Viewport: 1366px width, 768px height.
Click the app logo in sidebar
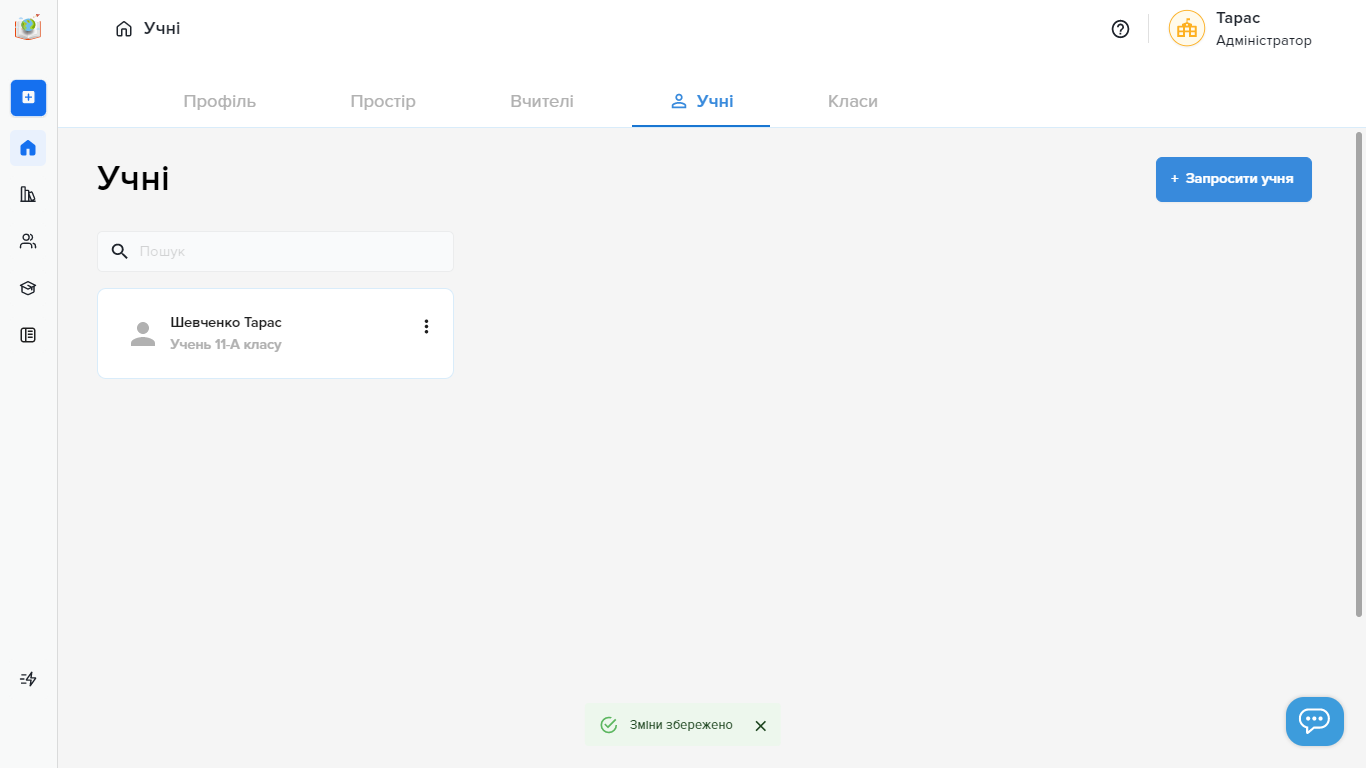tap(28, 27)
